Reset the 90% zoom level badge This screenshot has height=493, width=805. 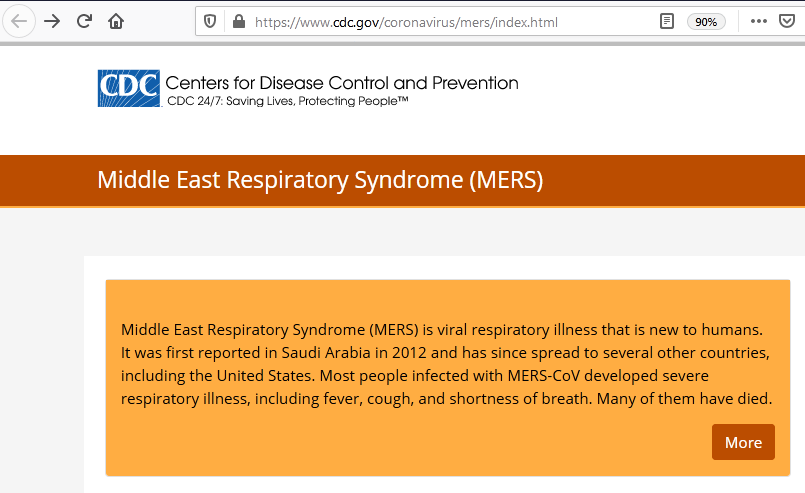[x=706, y=22]
